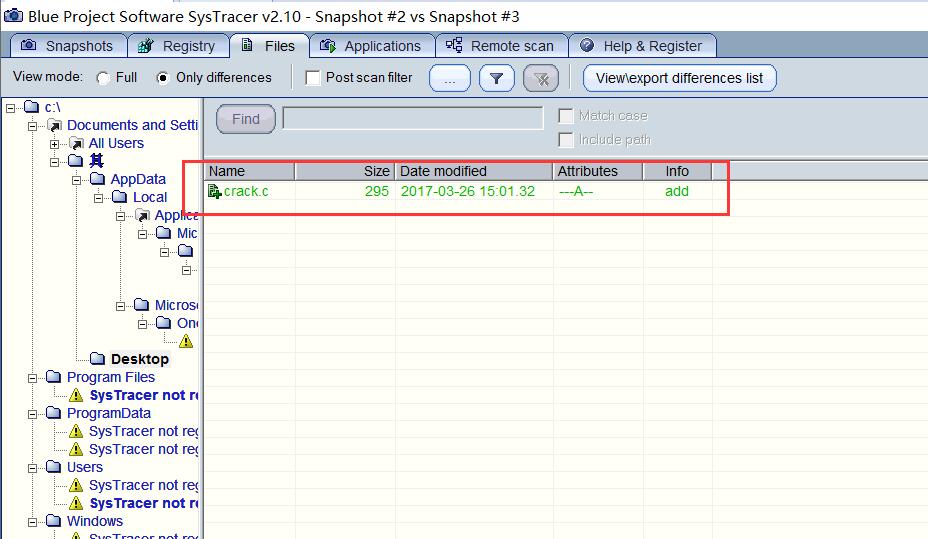Click the ---A-- attributes value
The image size is (928, 539).
[576, 191]
